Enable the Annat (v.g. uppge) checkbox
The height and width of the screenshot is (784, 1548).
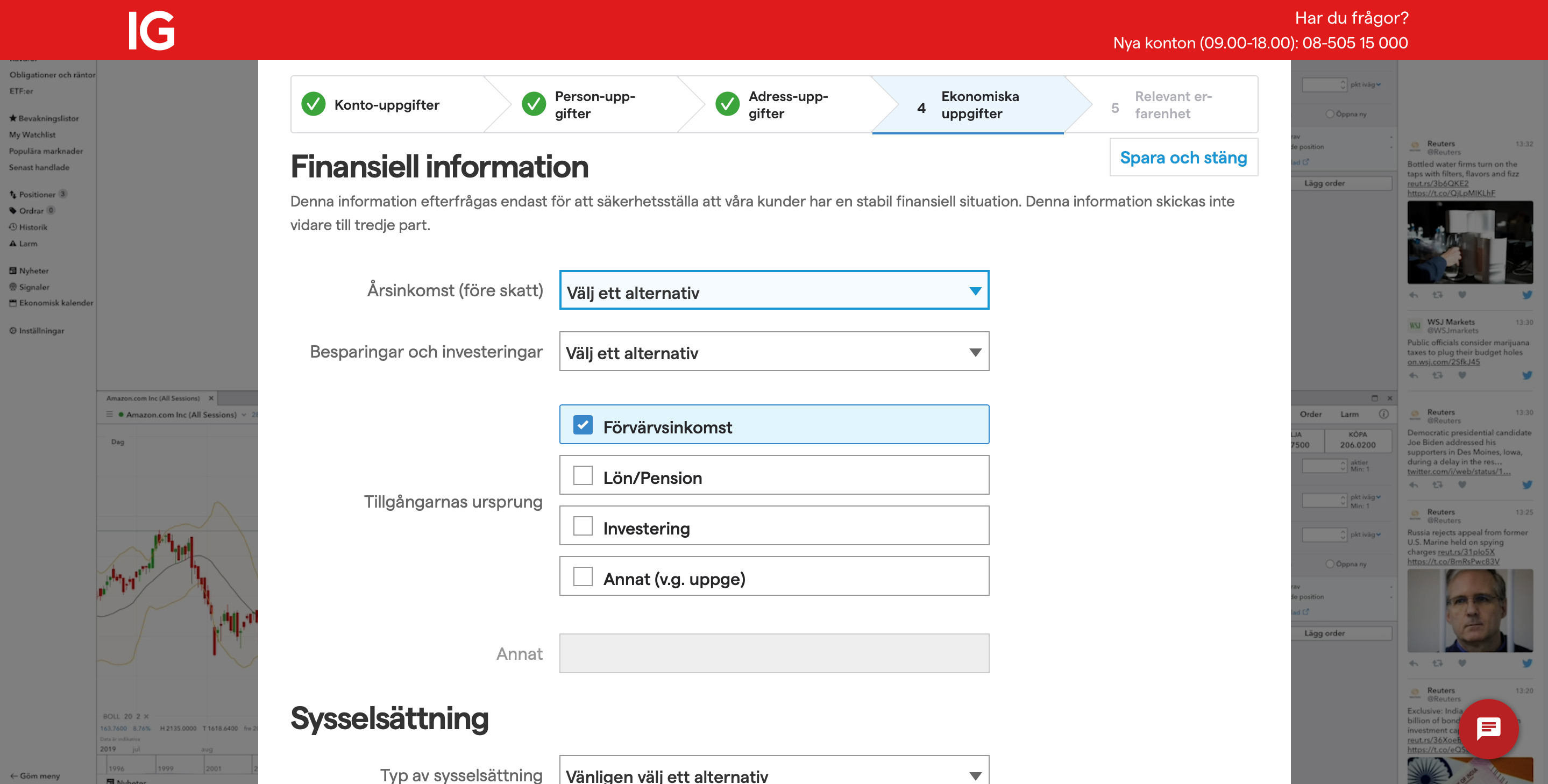[583, 577]
